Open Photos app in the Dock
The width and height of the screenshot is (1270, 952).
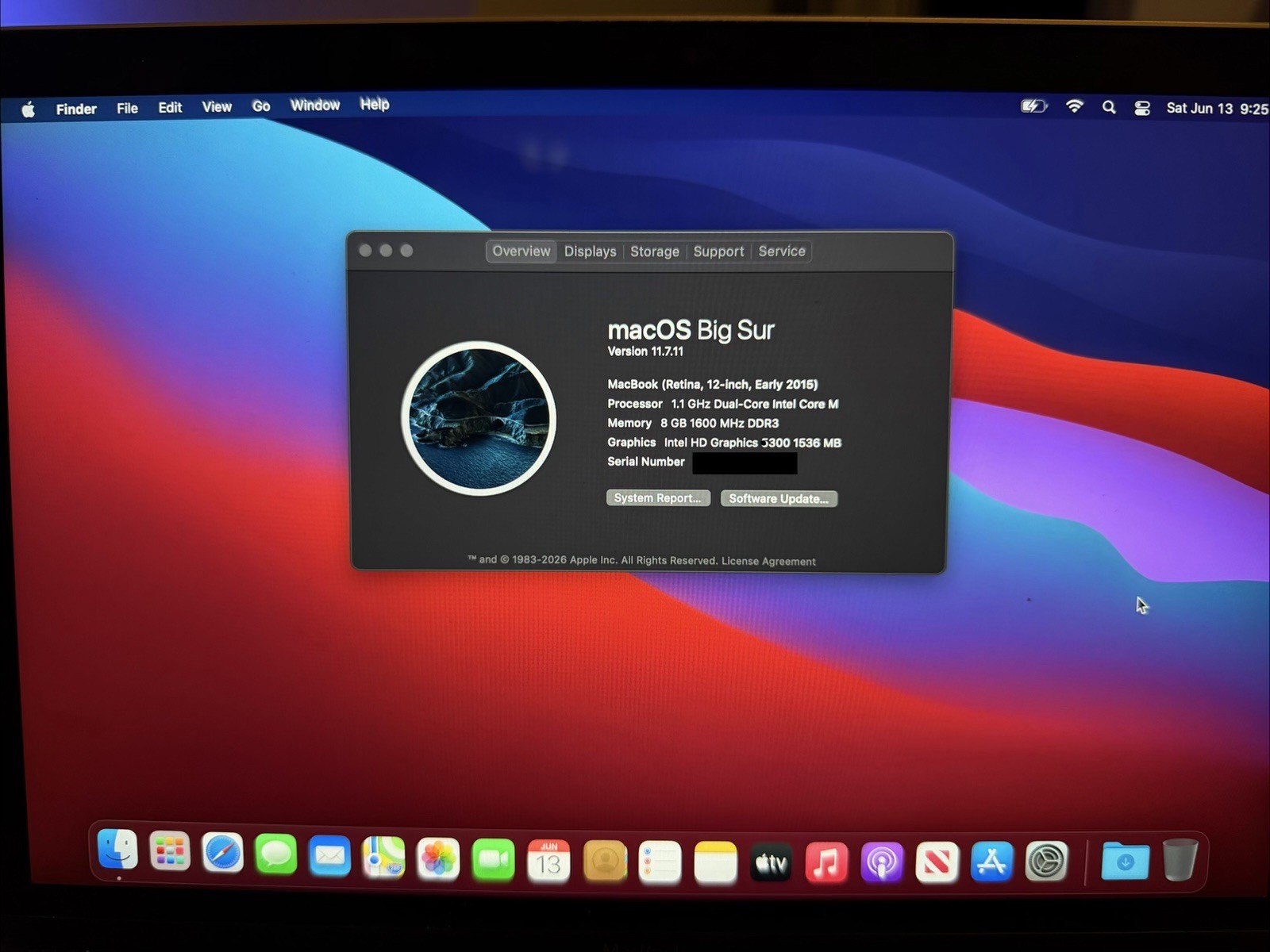(438, 859)
